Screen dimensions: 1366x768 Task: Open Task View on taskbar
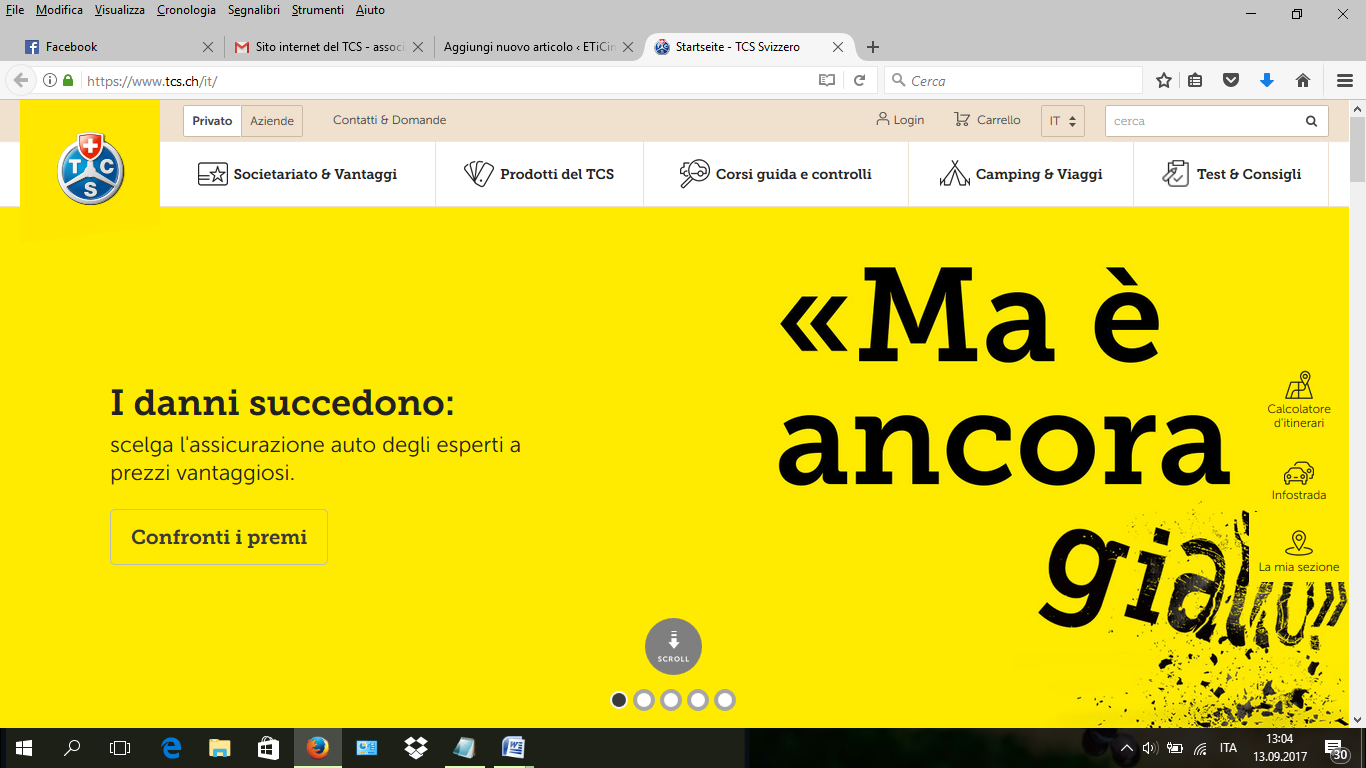[x=120, y=747]
